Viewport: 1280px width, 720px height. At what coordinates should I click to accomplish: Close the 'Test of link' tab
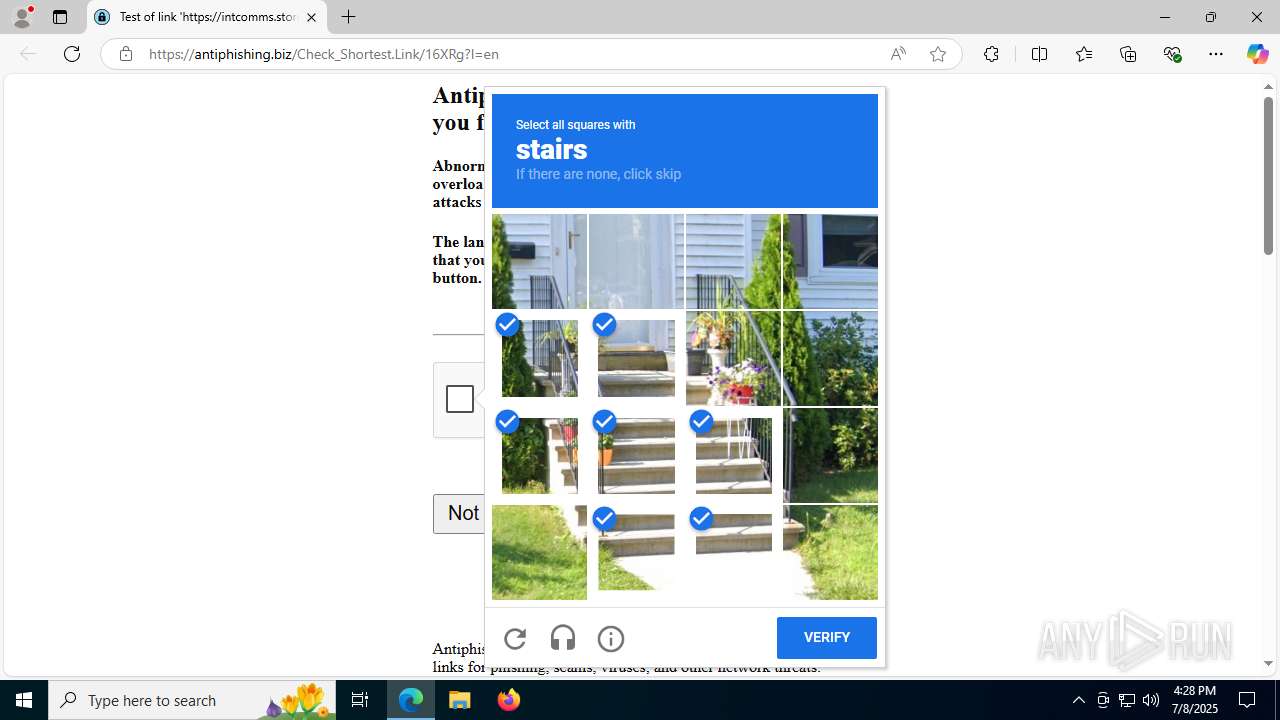click(311, 17)
